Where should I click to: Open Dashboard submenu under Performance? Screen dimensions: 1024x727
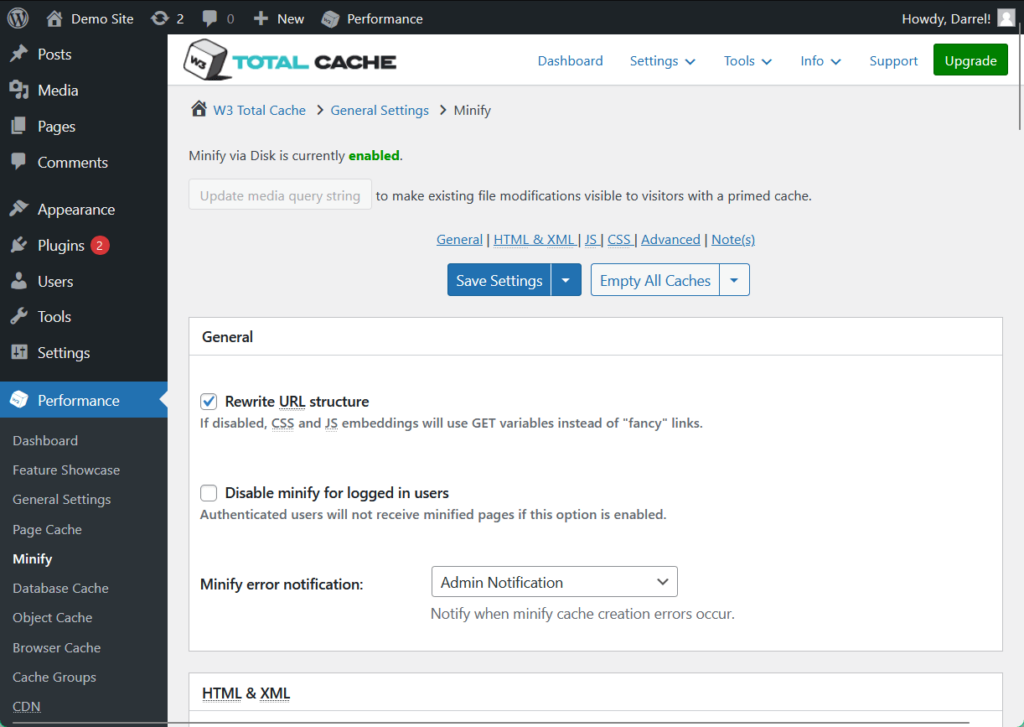pos(45,440)
